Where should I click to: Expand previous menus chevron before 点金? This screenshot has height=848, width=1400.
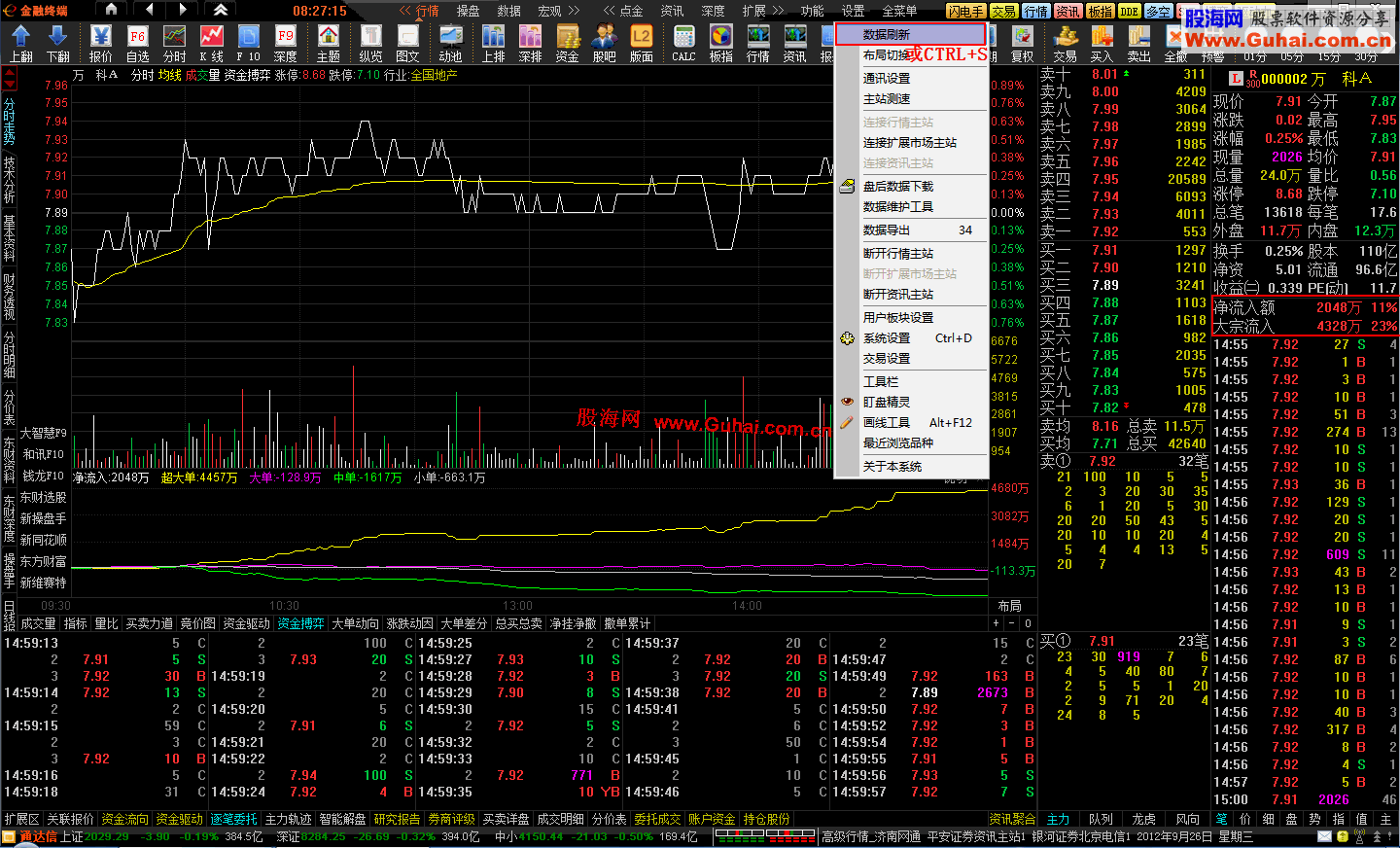coord(609,11)
